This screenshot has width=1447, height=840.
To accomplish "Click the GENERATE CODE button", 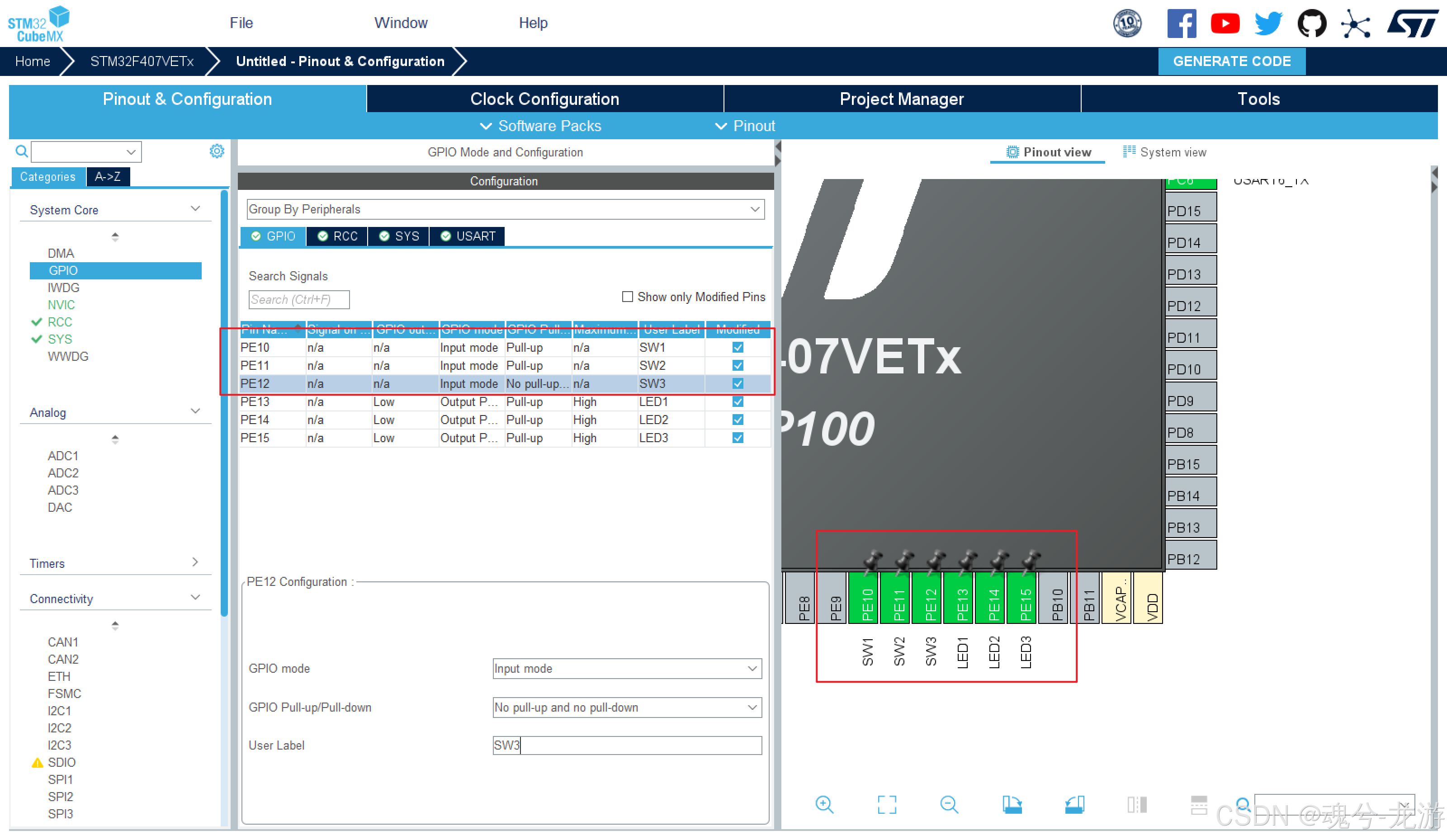I will click(x=1231, y=61).
